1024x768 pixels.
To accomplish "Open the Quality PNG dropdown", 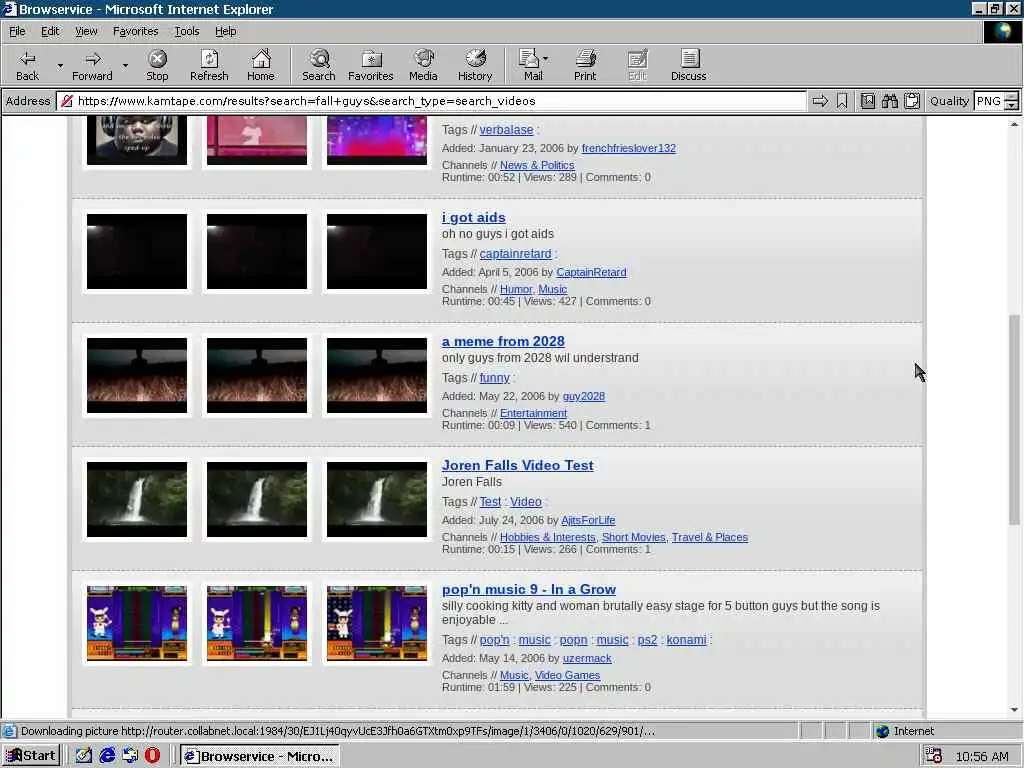I will point(1011,101).
